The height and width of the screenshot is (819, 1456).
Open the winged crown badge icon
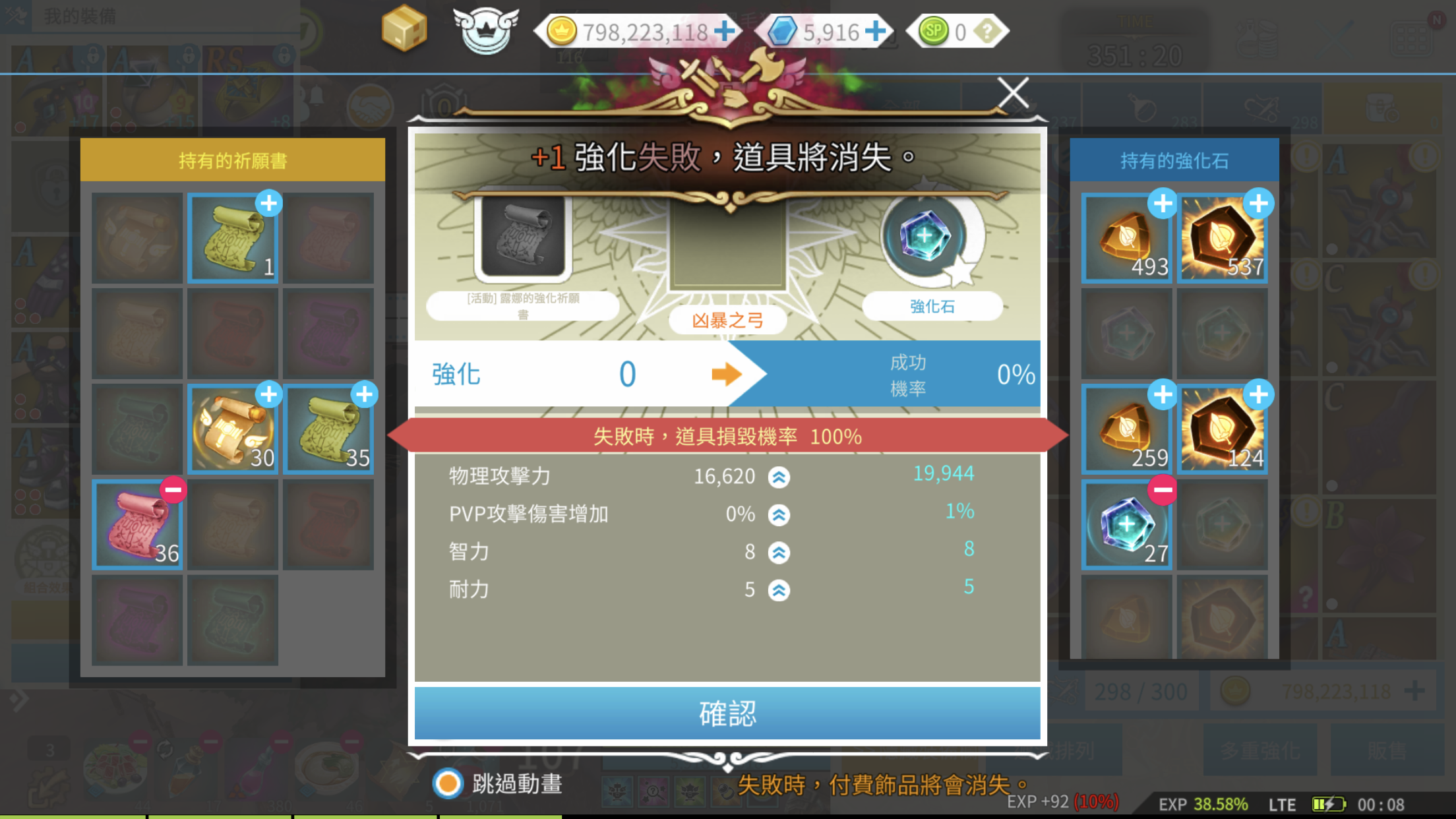[486, 30]
